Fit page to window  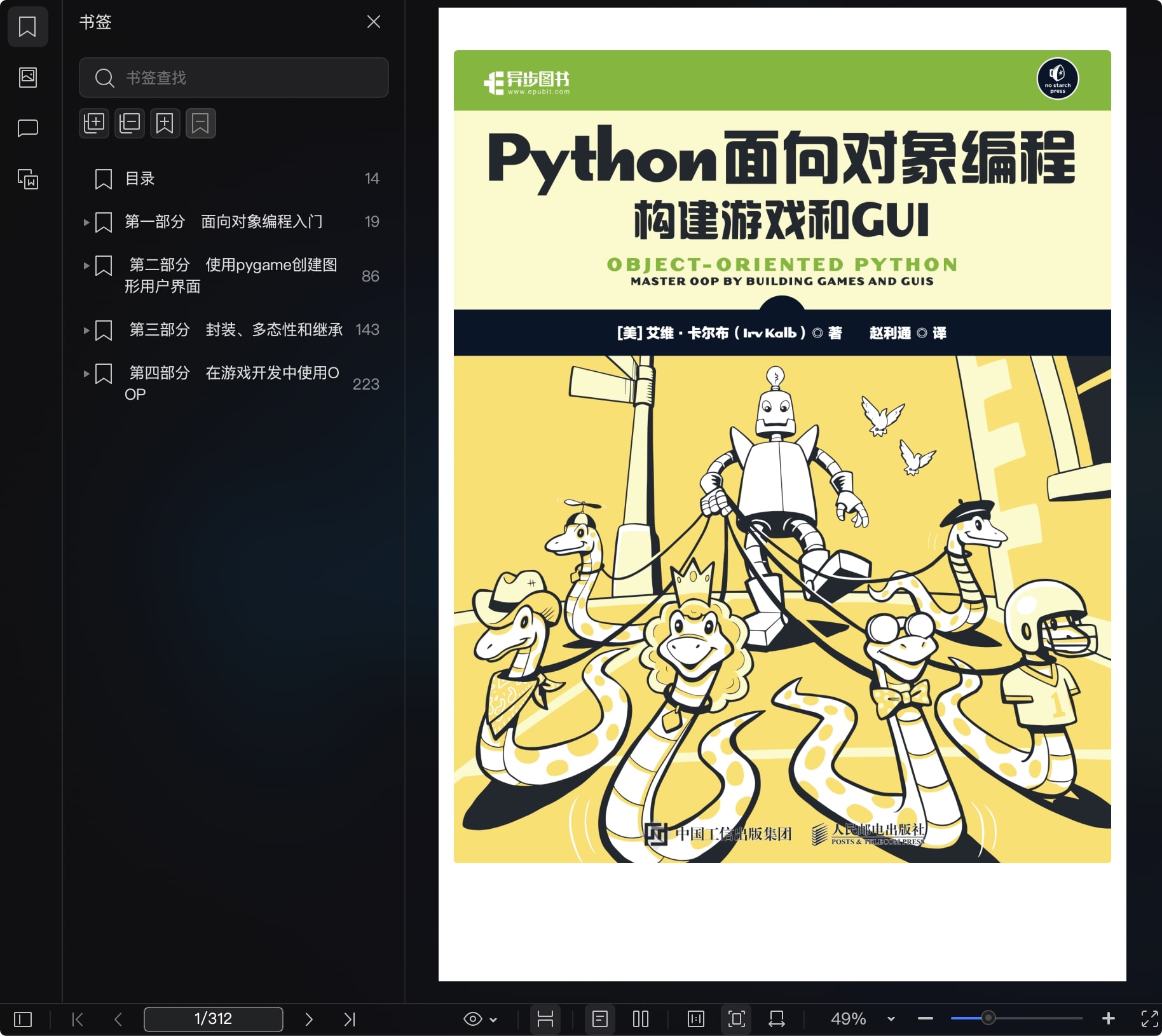click(737, 1019)
